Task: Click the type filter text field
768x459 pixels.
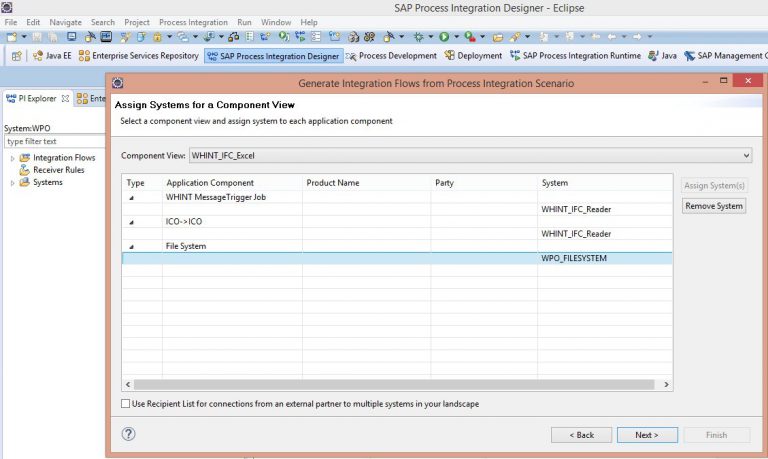Action: (54, 142)
